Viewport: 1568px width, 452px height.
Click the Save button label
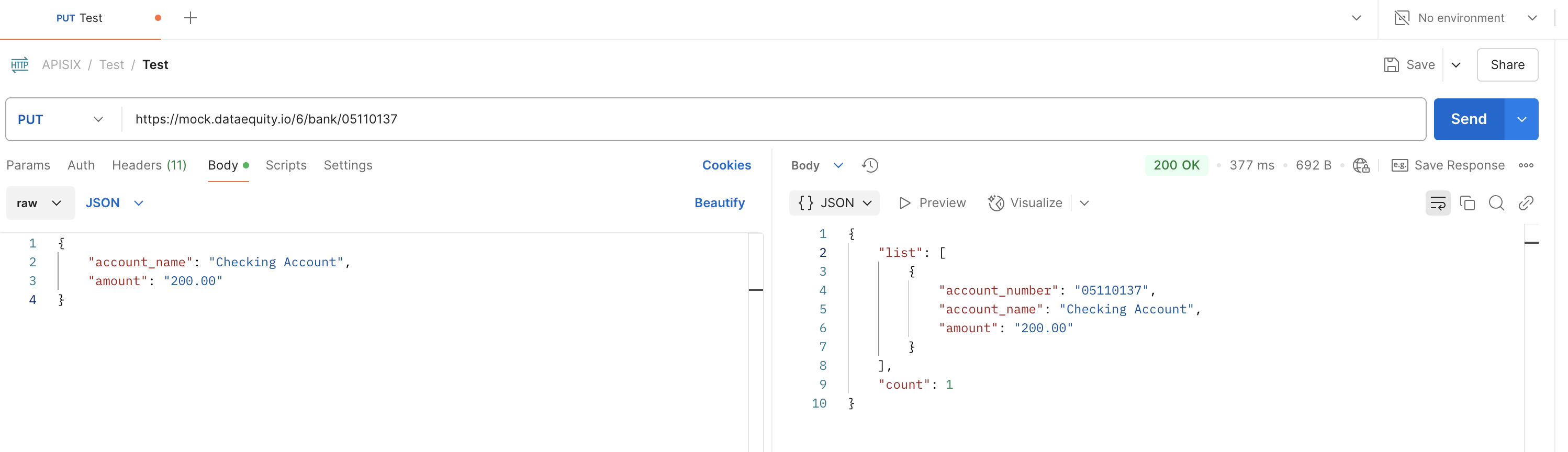[x=1420, y=65]
